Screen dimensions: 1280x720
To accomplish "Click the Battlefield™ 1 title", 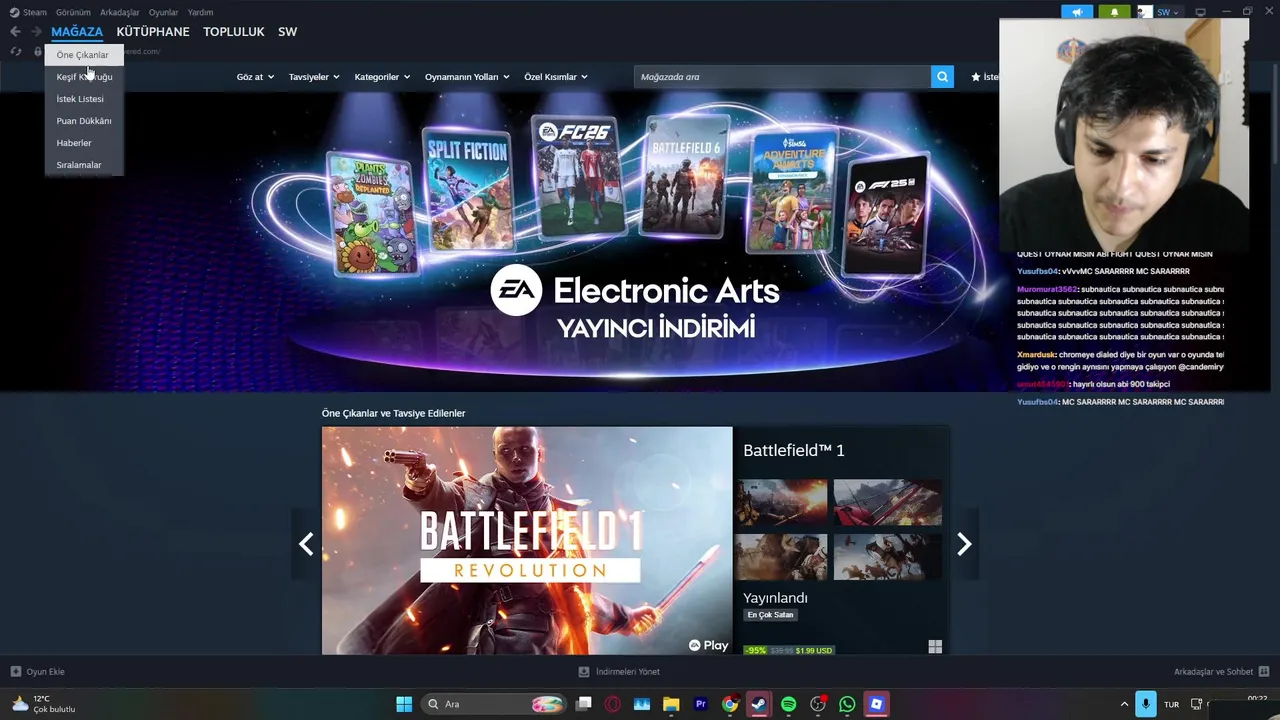I will coord(794,451).
